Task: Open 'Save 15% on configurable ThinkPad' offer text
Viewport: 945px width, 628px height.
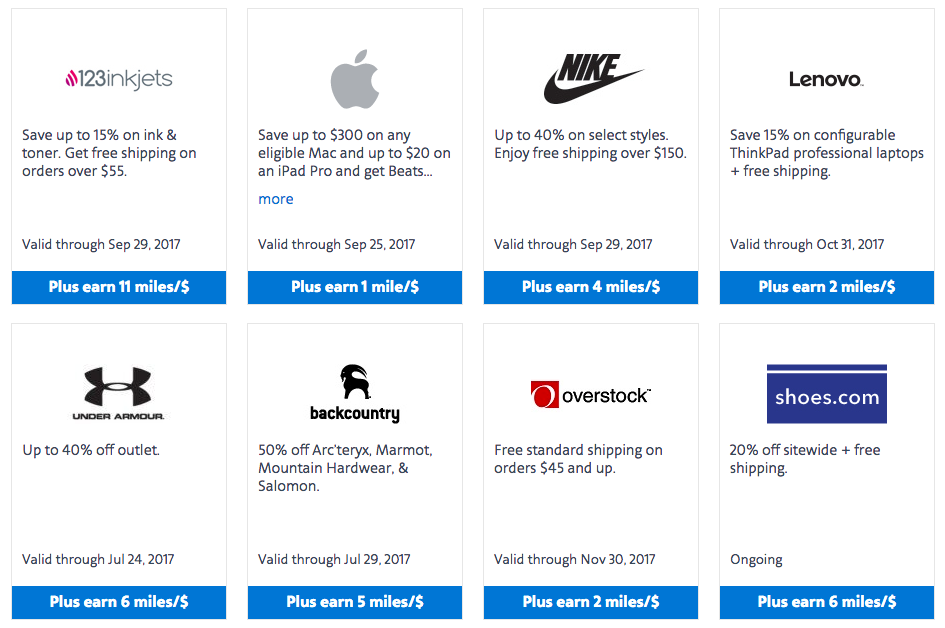Action: pos(826,153)
